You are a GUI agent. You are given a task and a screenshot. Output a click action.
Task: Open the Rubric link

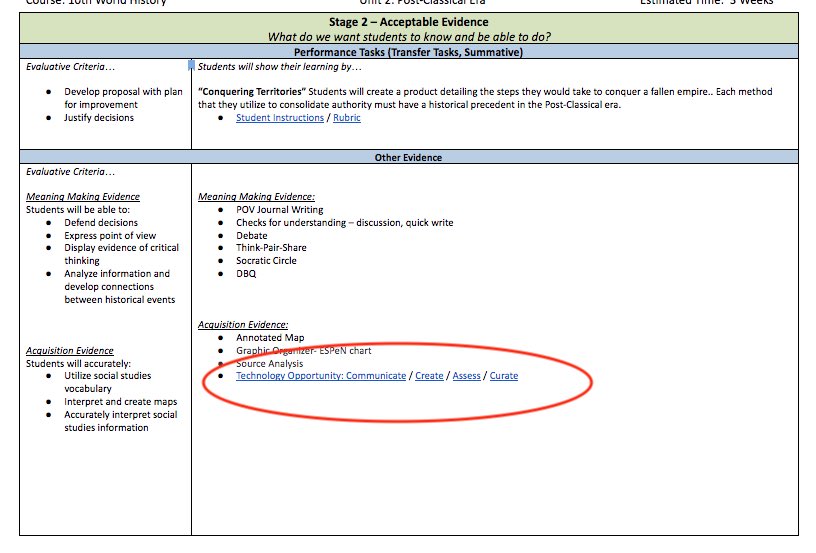347,118
